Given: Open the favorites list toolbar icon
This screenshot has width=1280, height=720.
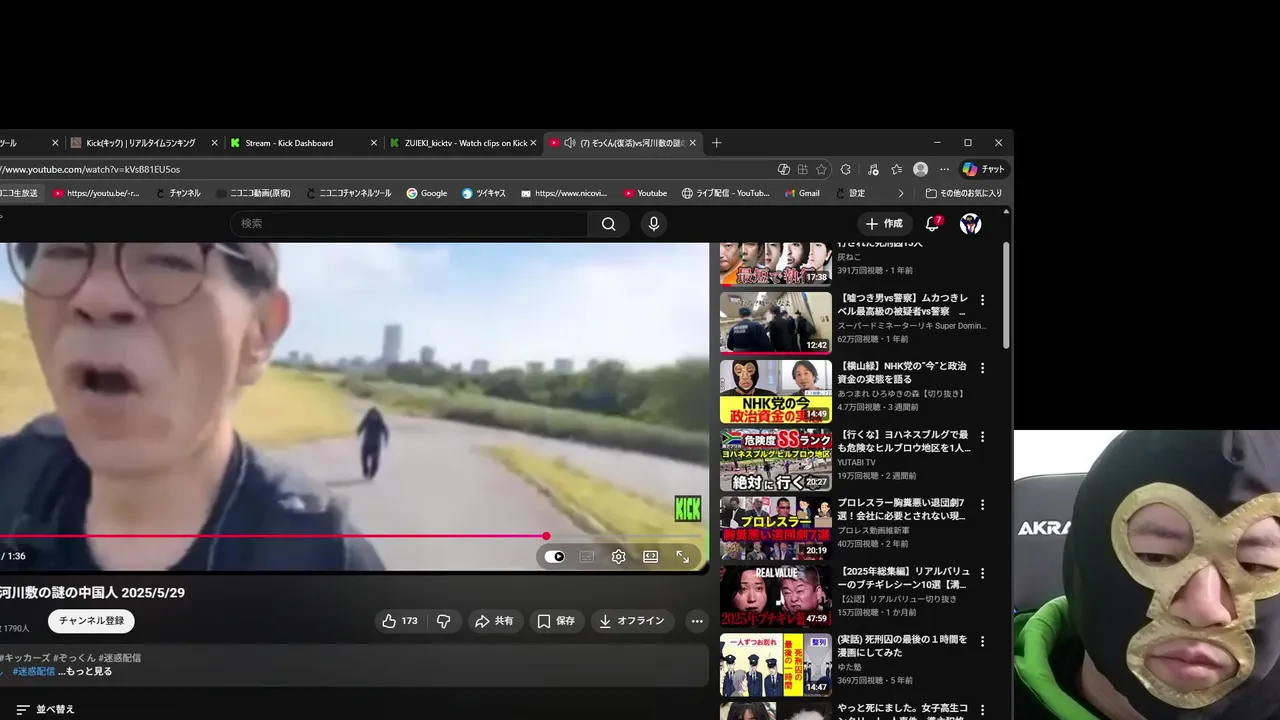Looking at the screenshot, I should point(896,169).
